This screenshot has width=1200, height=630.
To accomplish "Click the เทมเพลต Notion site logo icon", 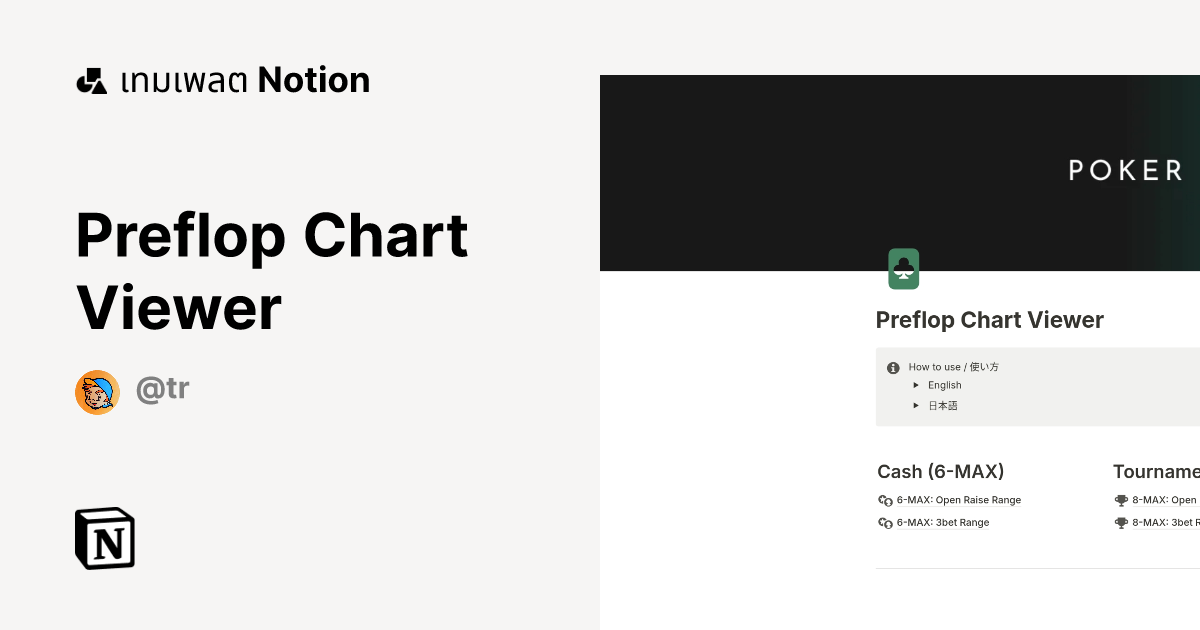I will pos(92,80).
